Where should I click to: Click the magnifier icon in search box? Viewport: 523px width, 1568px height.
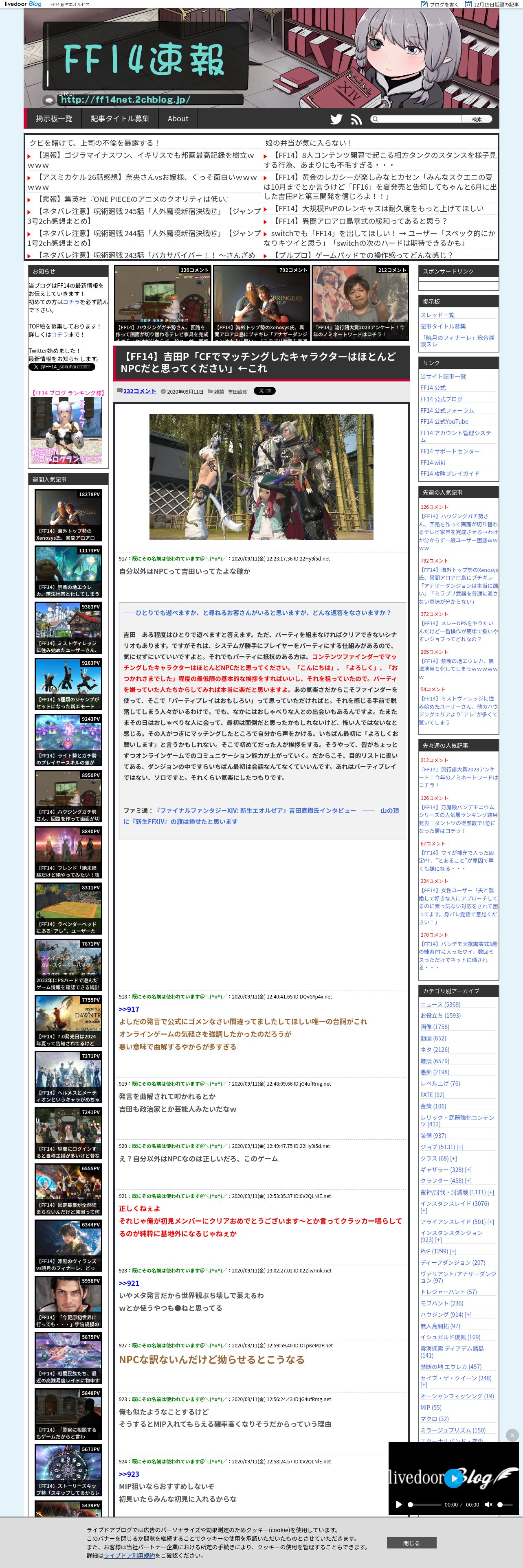(x=375, y=119)
